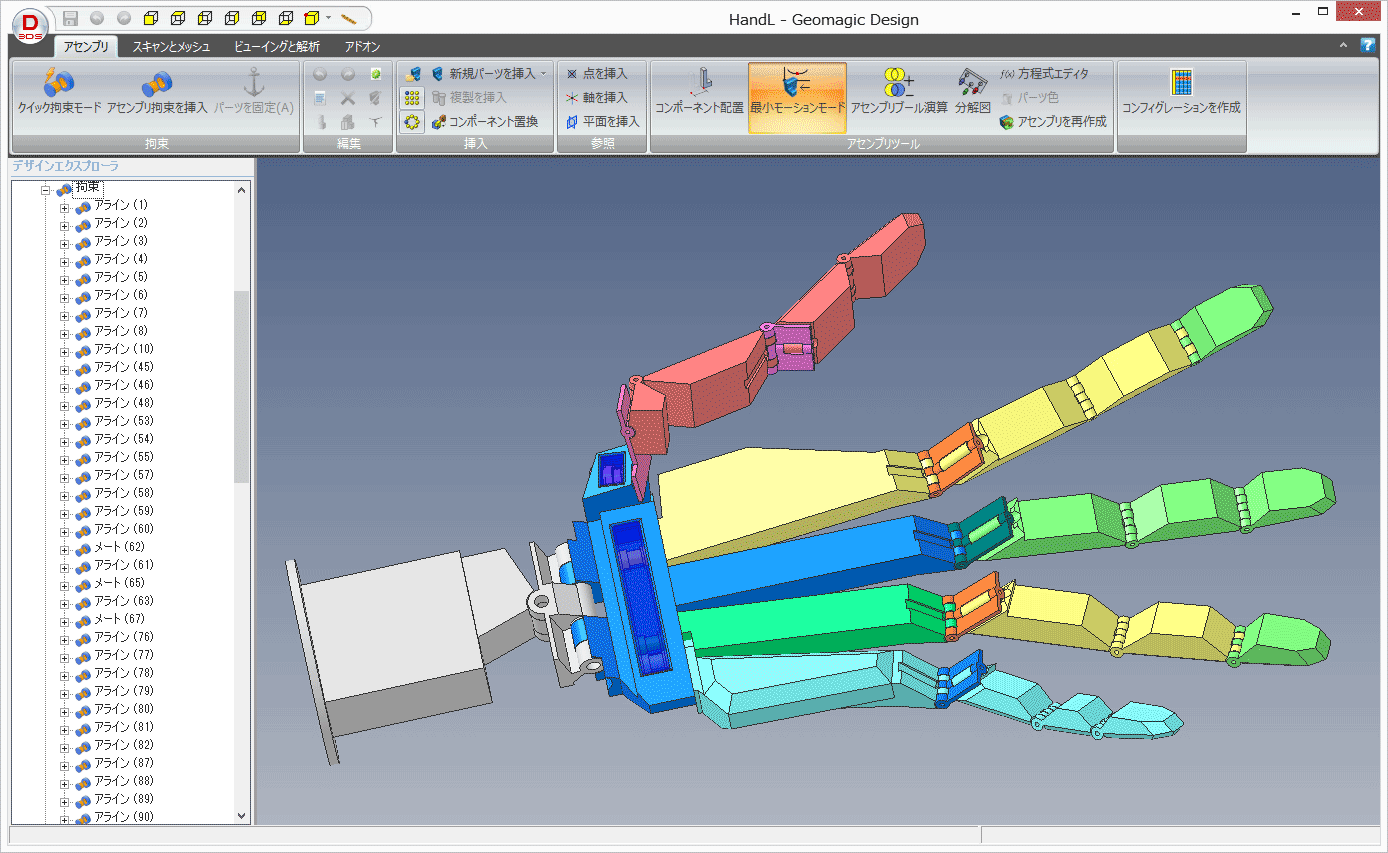Open dropdown arrow beside the cube view icons
This screenshot has height=853, width=1388.
tap(329, 18)
